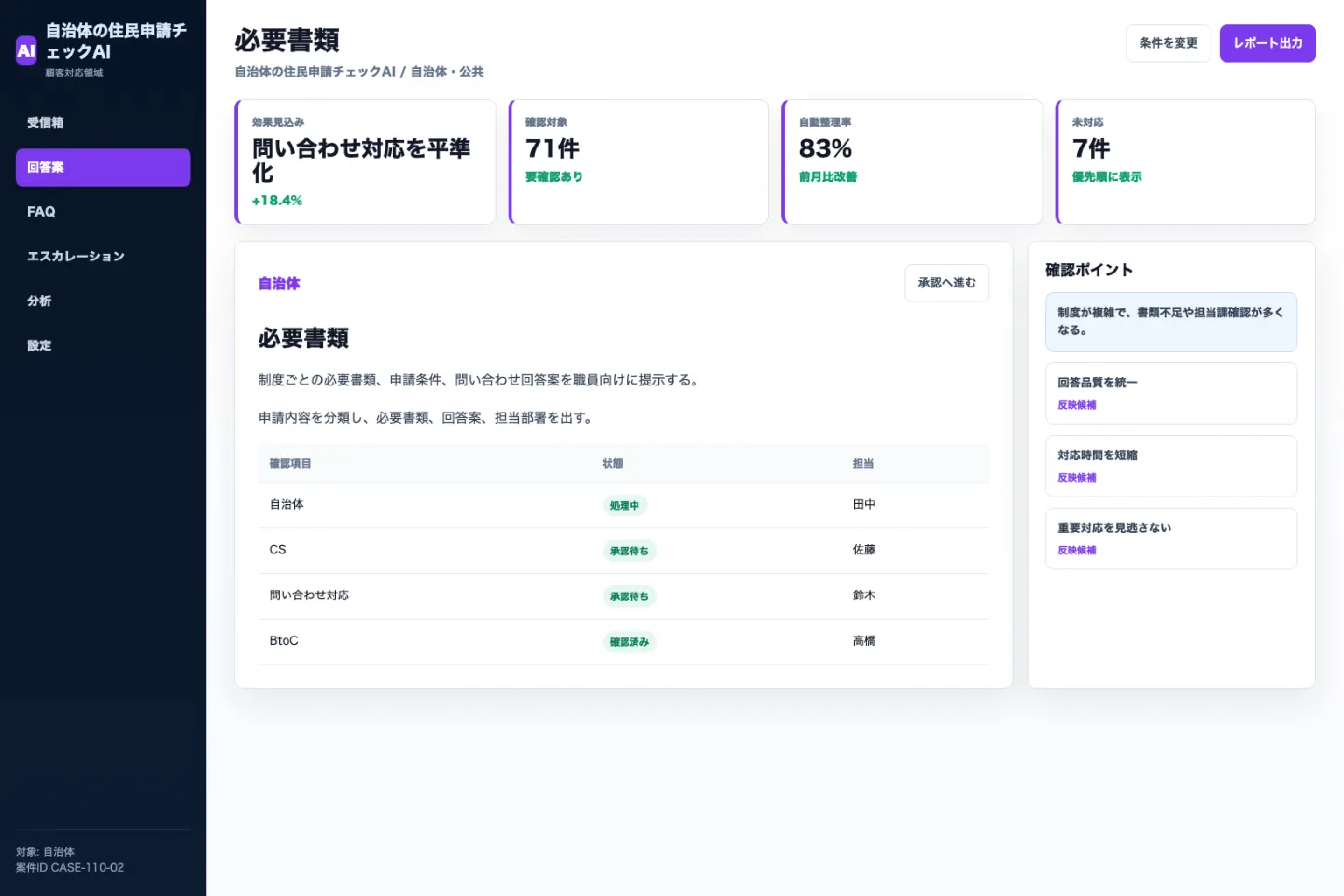Select the BtoC row label

tap(284, 641)
